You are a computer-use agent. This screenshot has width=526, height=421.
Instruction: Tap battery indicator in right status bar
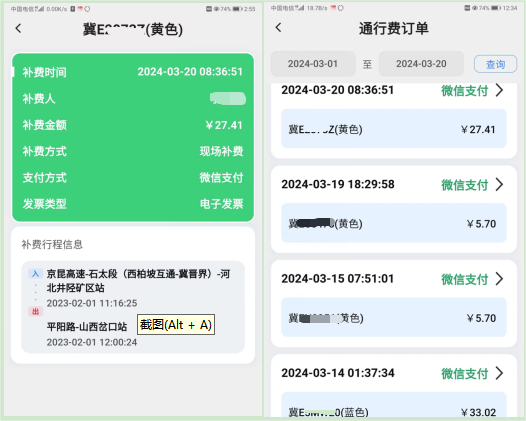point(496,8)
